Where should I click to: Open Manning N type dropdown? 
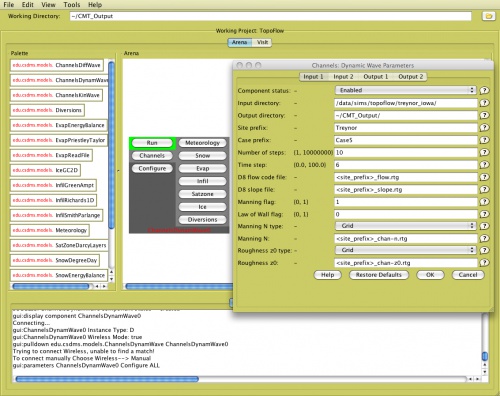click(406, 226)
